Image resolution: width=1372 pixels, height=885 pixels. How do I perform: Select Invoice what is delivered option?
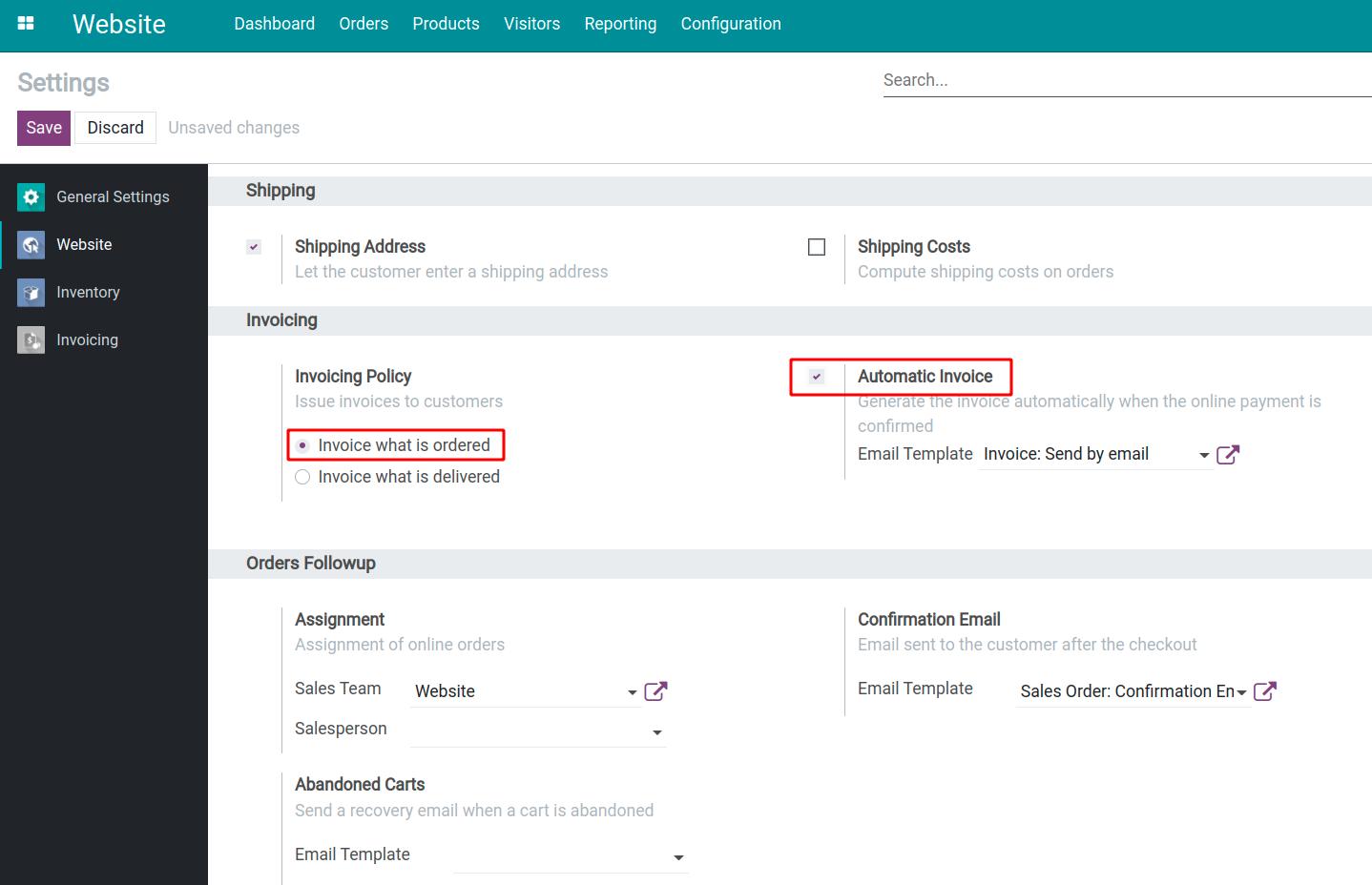[x=302, y=477]
